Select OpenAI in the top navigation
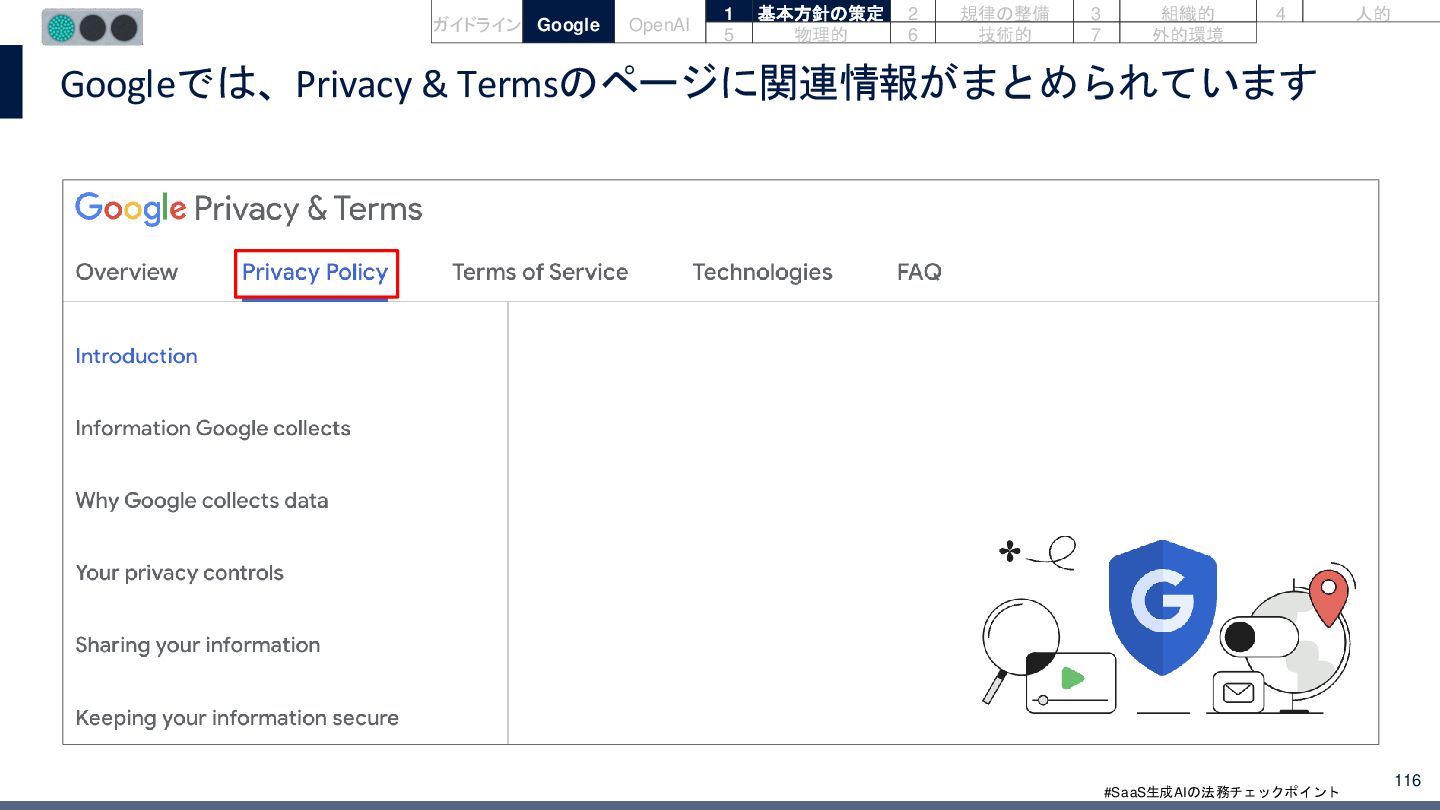The width and height of the screenshot is (1440, 810). pos(659,25)
